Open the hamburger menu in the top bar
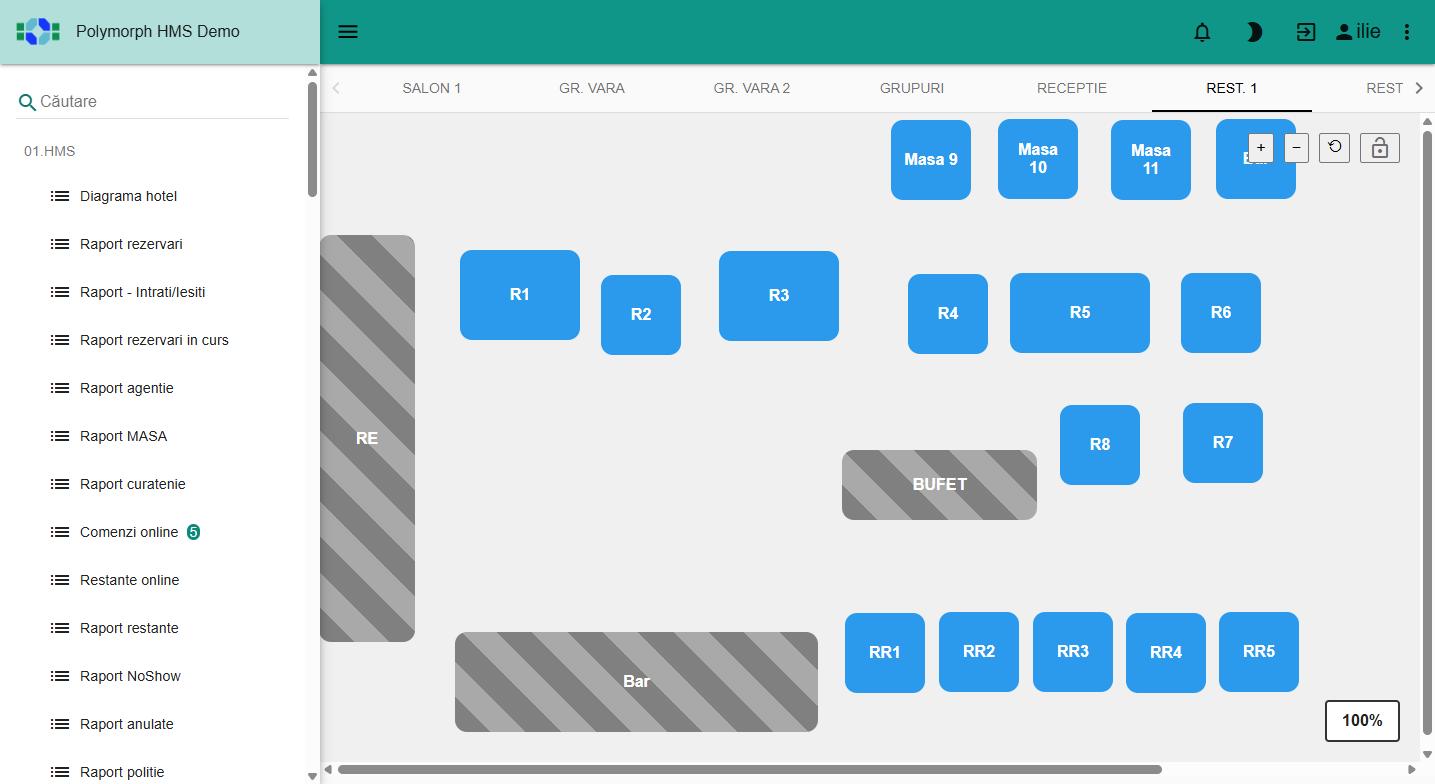The width and height of the screenshot is (1435, 784). click(348, 31)
